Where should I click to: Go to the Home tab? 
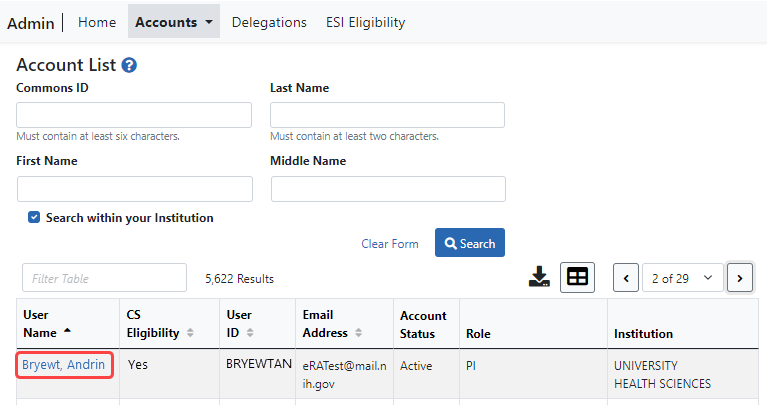(x=97, y=22)
